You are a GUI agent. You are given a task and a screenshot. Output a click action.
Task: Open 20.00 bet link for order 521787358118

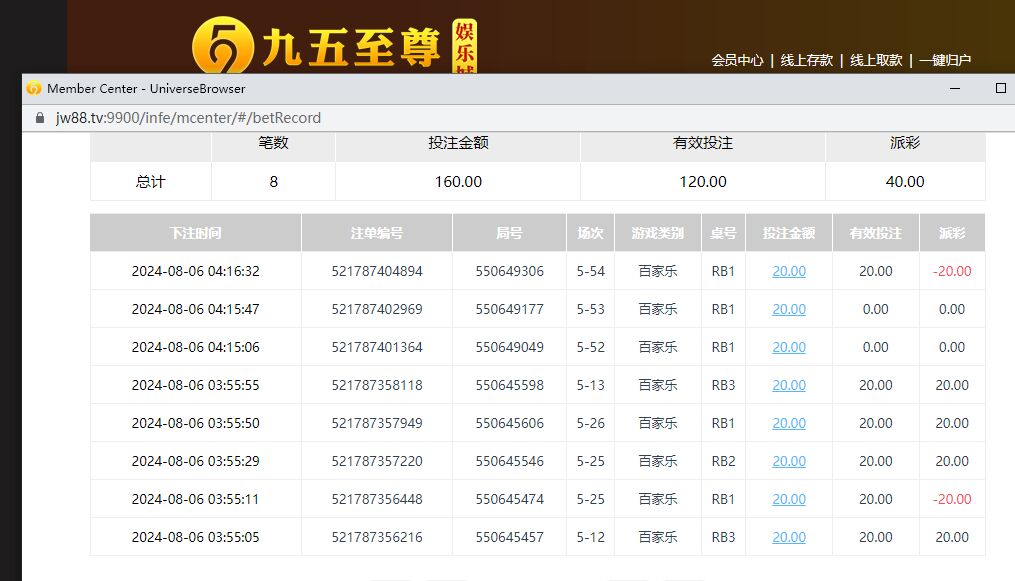[788, 385]
